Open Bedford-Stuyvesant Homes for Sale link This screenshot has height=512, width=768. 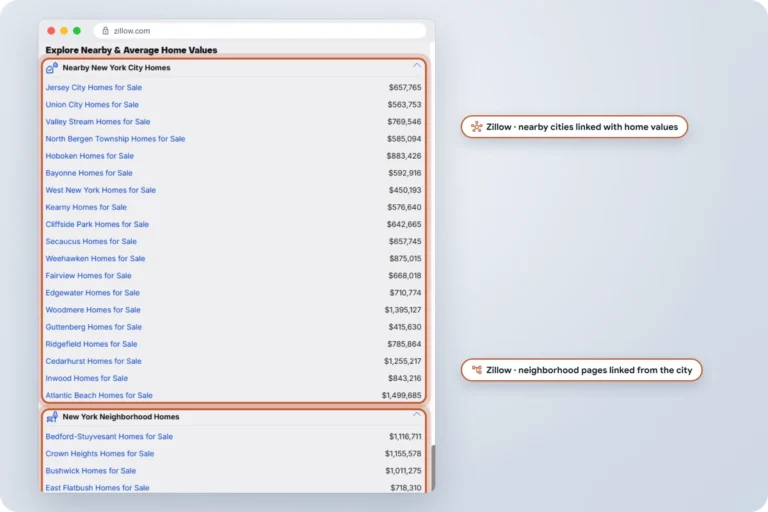(109, 437)
